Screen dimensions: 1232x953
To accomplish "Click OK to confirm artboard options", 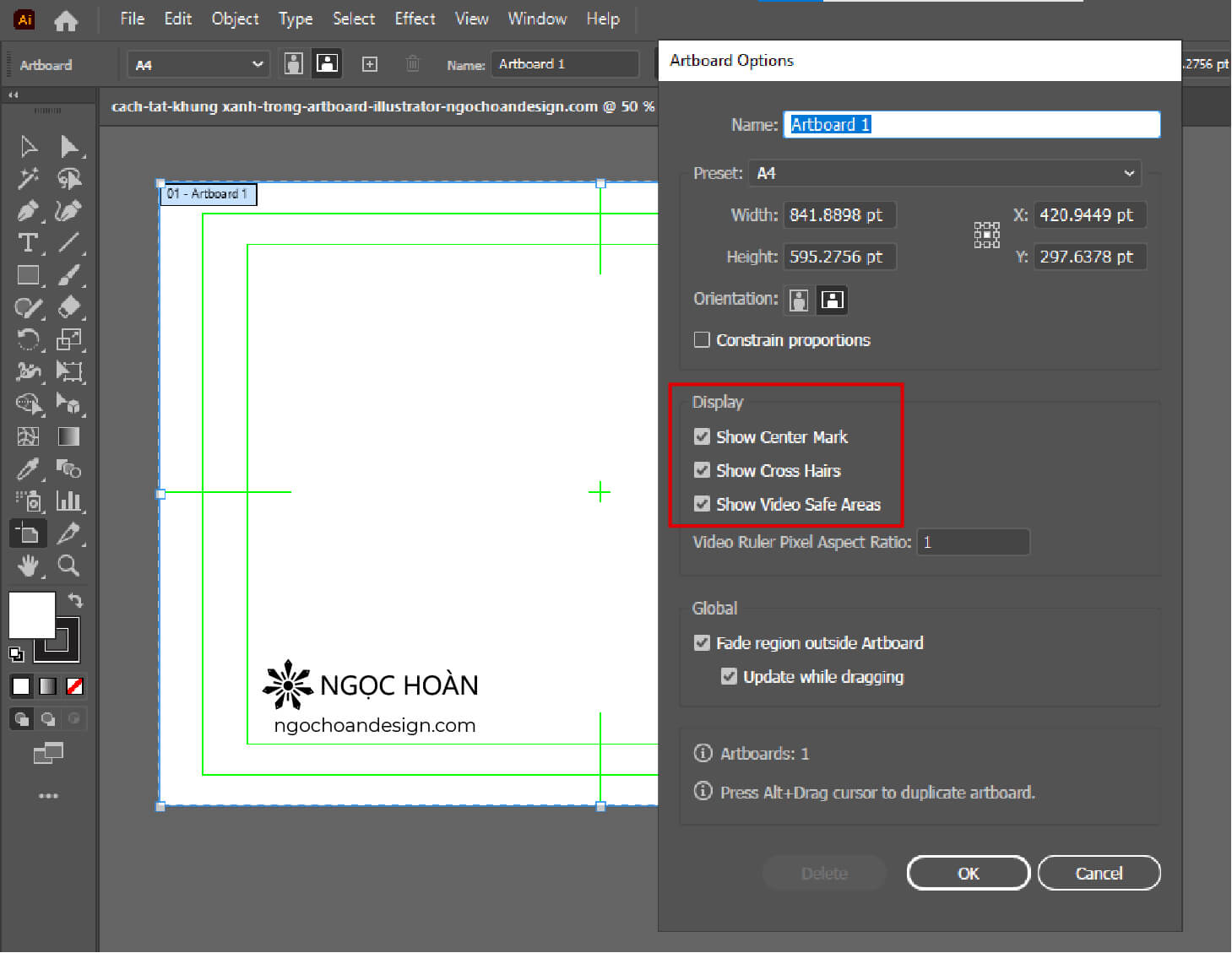I will point(968,873).
